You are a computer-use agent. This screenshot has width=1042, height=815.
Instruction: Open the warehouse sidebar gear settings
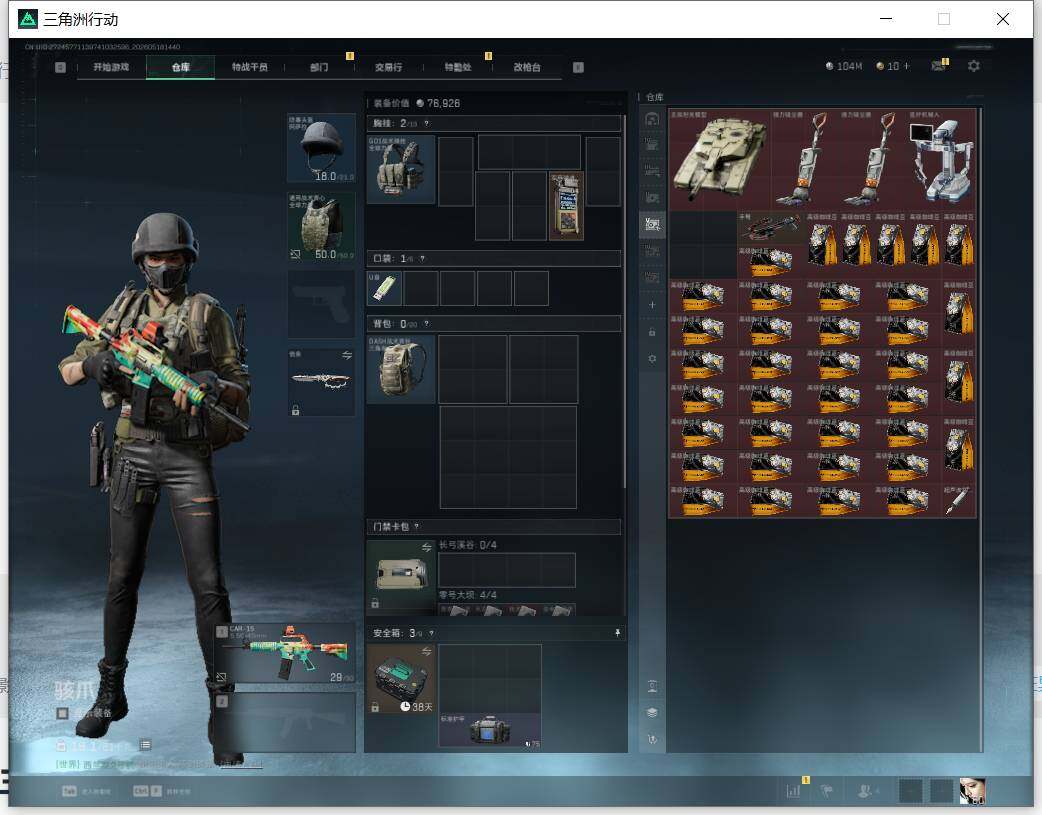(652, 358)
